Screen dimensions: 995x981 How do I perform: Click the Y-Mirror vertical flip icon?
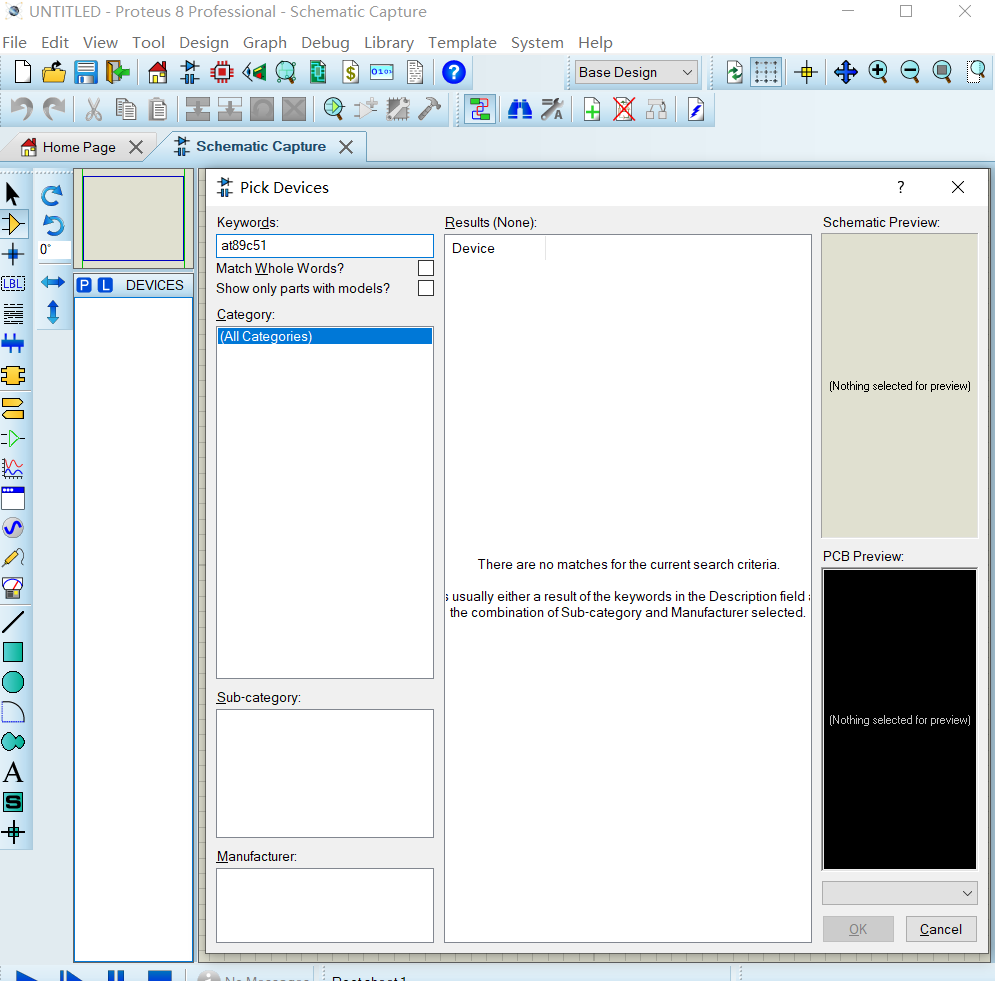53,312
